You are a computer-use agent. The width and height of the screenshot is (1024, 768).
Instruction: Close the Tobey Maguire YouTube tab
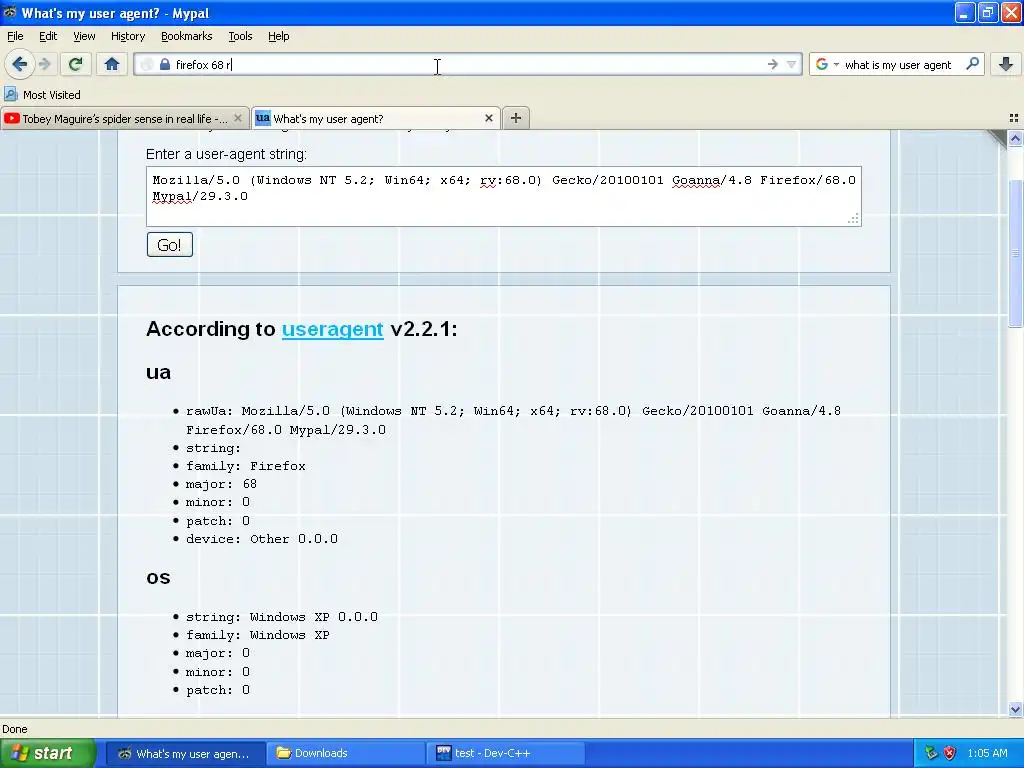coord(238,118)
